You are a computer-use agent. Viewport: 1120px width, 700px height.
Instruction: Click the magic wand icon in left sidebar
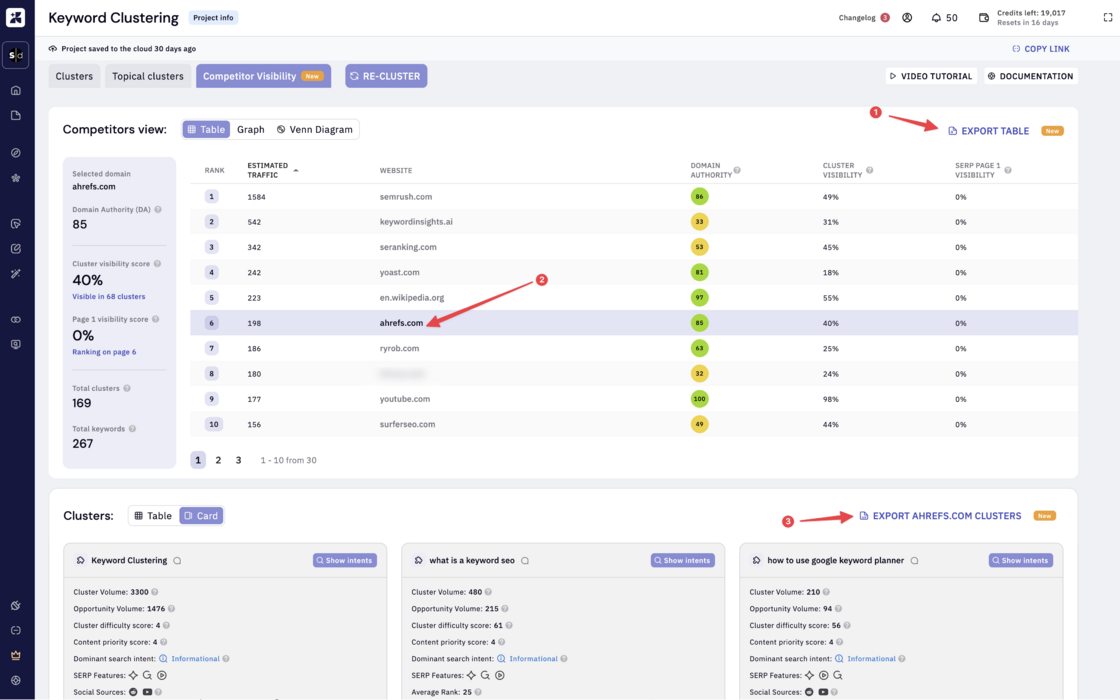[16, 274]
